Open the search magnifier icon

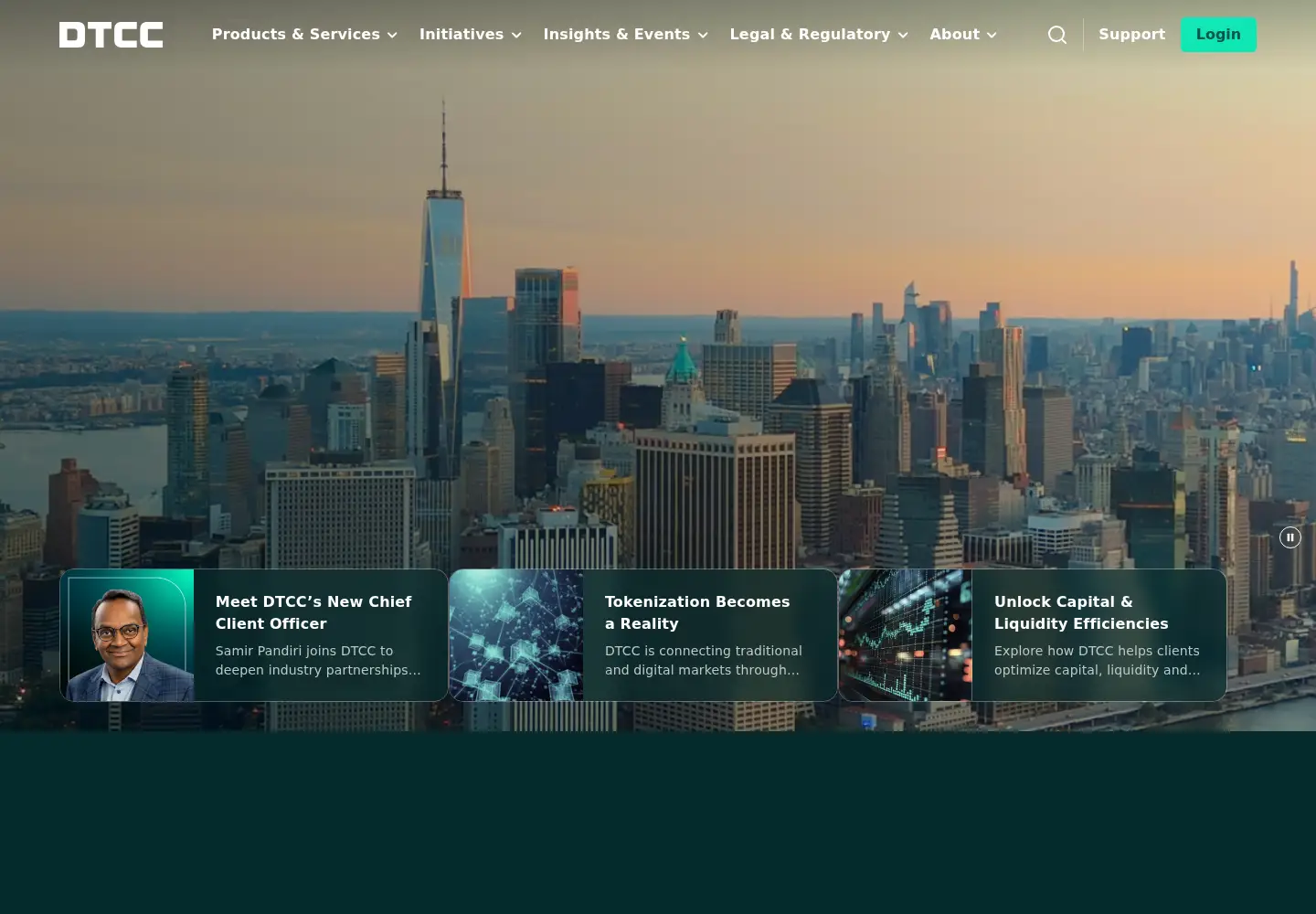click(1057, 35)
